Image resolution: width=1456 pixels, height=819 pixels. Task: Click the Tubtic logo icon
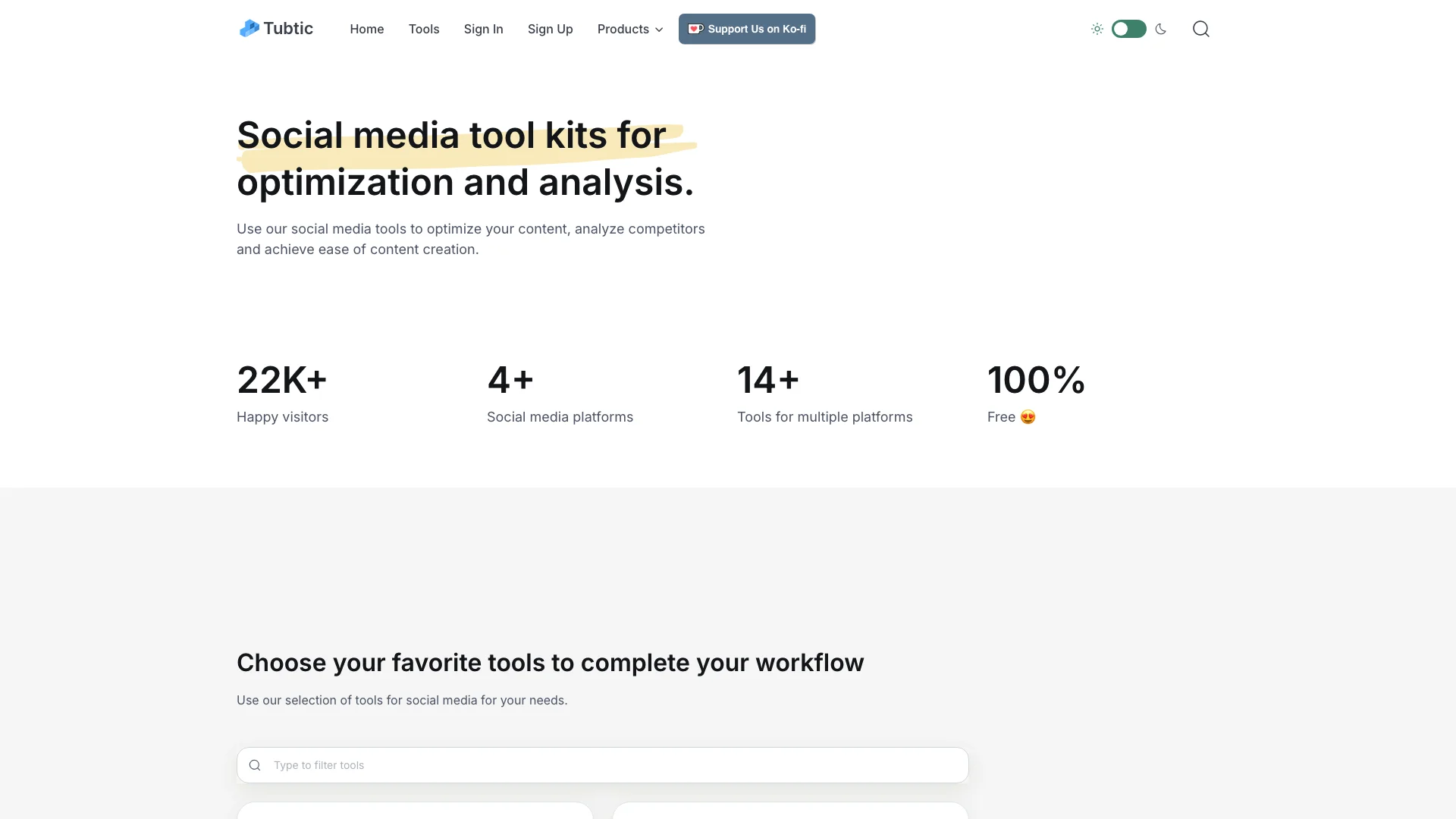point(249,29)
